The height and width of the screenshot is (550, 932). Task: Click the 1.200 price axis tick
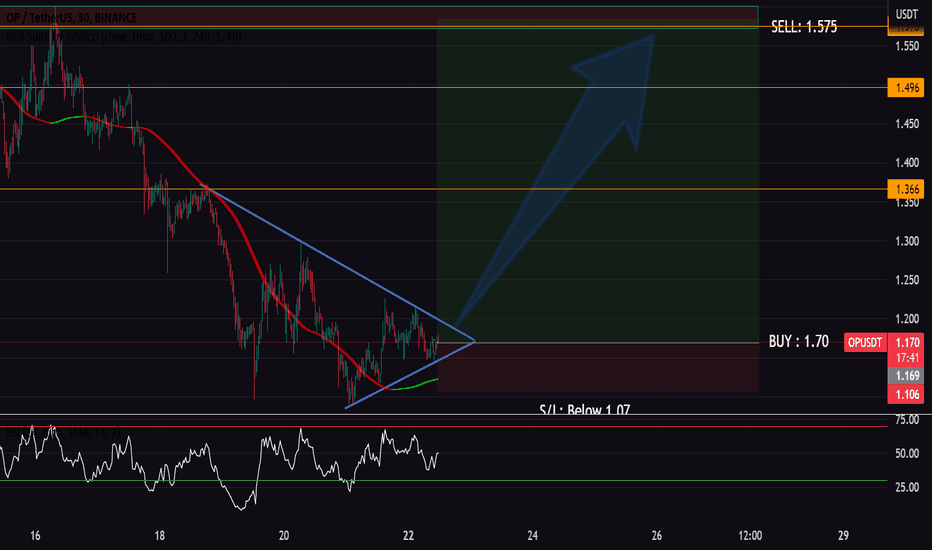coord(907,319)
